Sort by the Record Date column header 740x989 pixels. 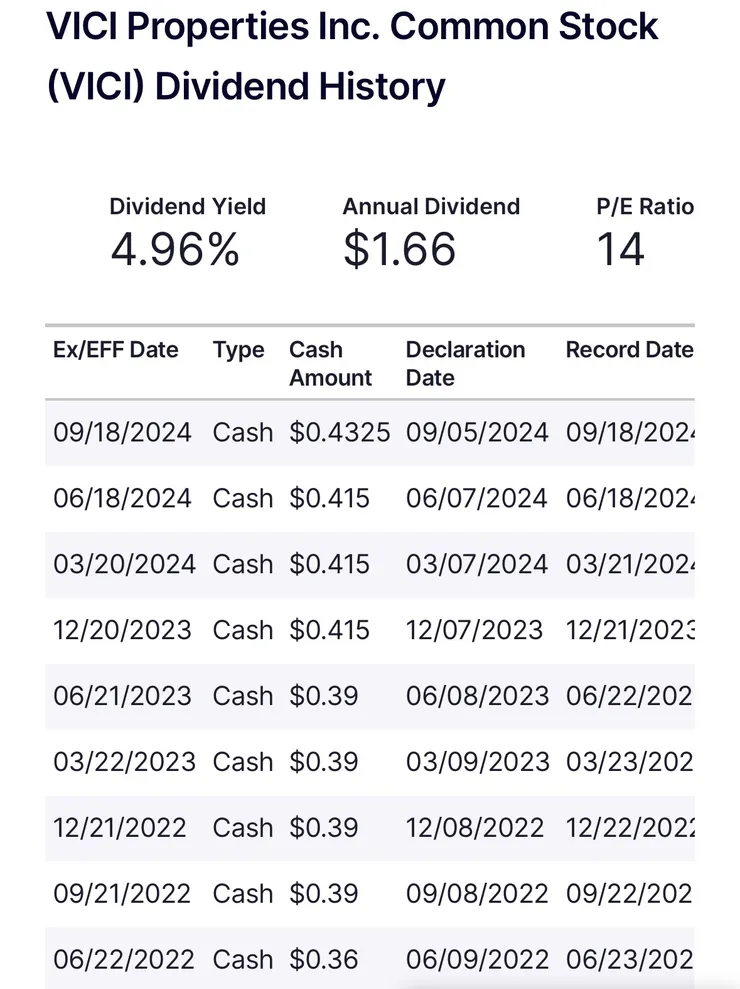pyautogui.click(x=629, y=350)
